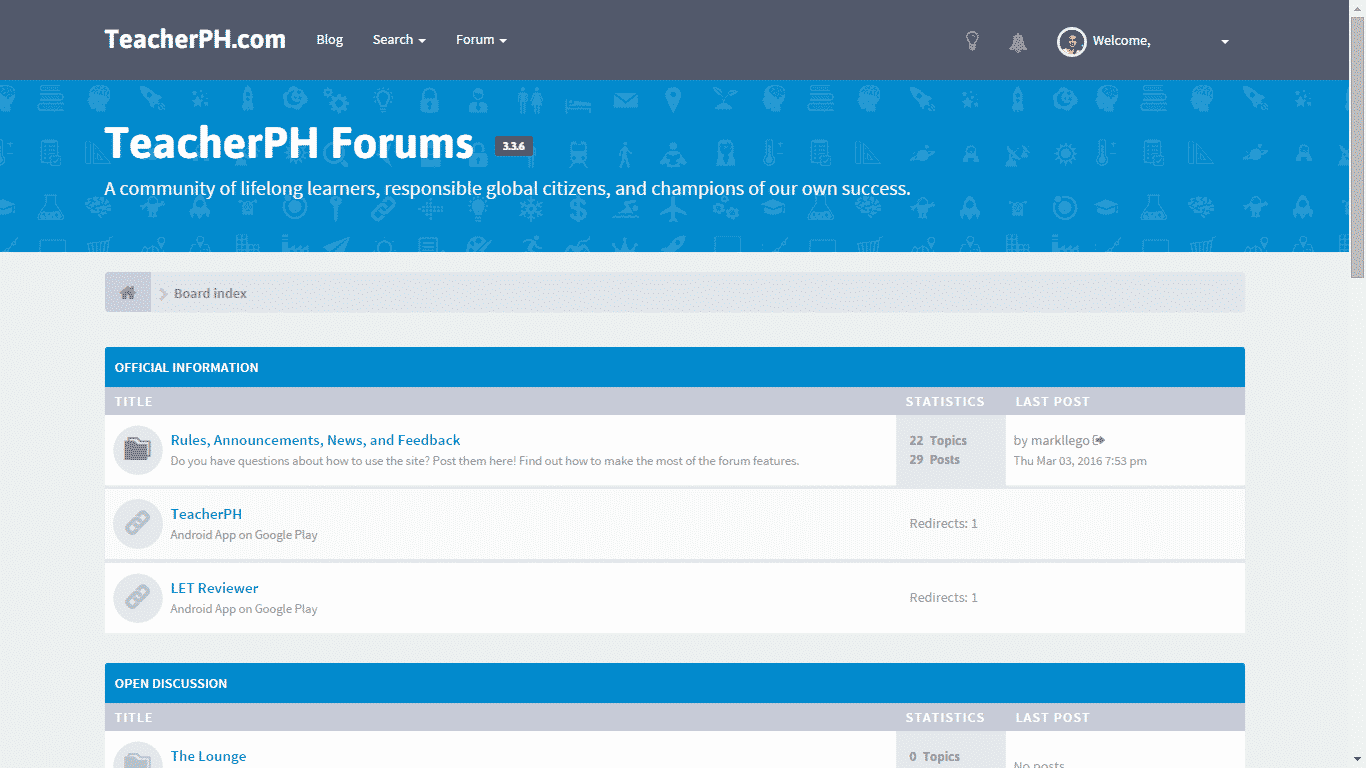Viewport: 1366px width, 768px height.
Task: Open the Welcome user dropdown arrow
Action: click(x=1225, y=42)
